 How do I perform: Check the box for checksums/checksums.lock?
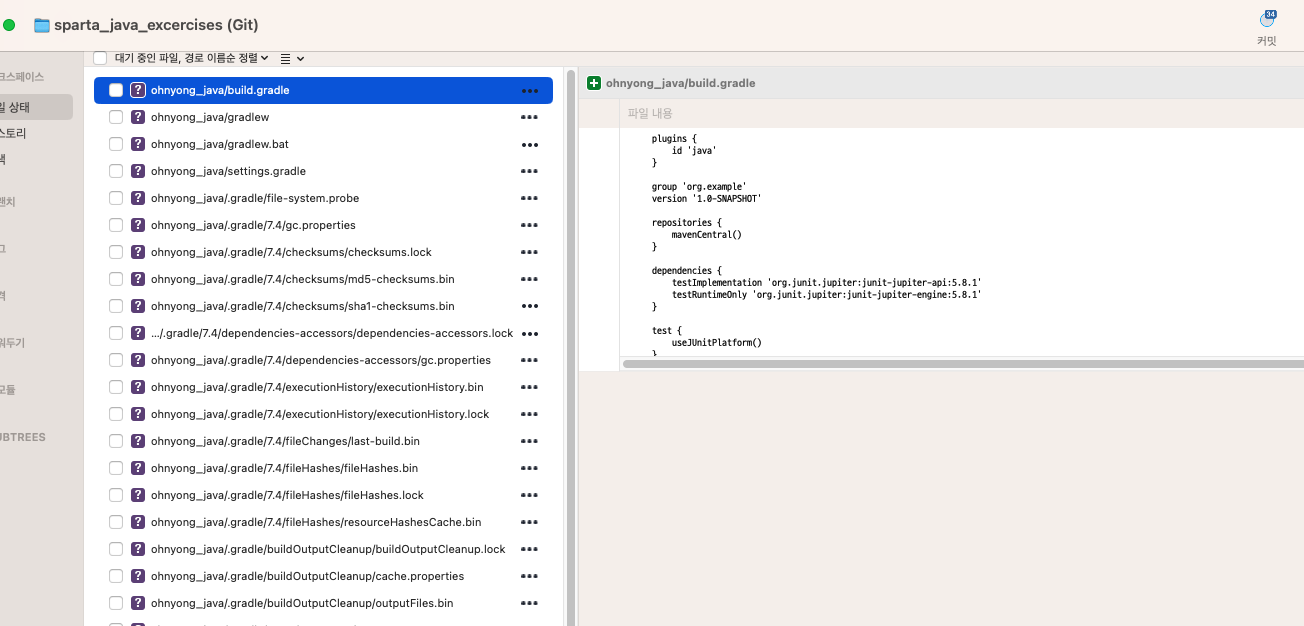pos(116,252)
